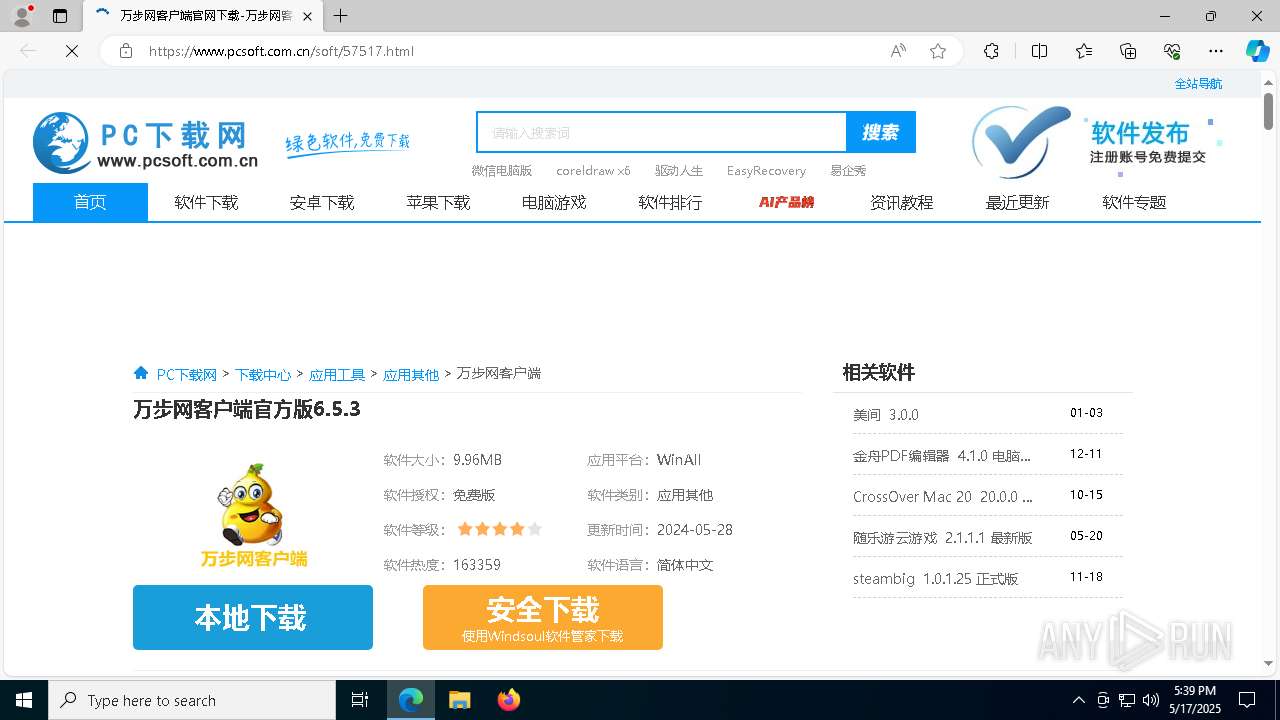Open 应用其他 breadcrumb link
The width and height of the screenshot is (1280, 720).
pyautogui.click(x=411, y=374)
